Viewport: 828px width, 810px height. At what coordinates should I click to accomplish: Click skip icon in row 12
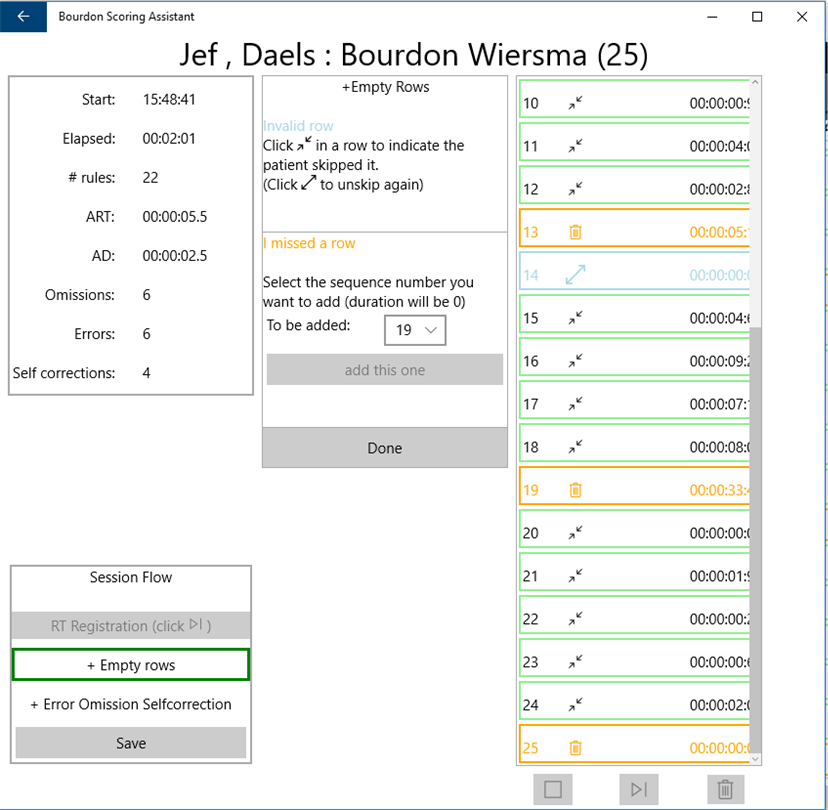[576, 189]
